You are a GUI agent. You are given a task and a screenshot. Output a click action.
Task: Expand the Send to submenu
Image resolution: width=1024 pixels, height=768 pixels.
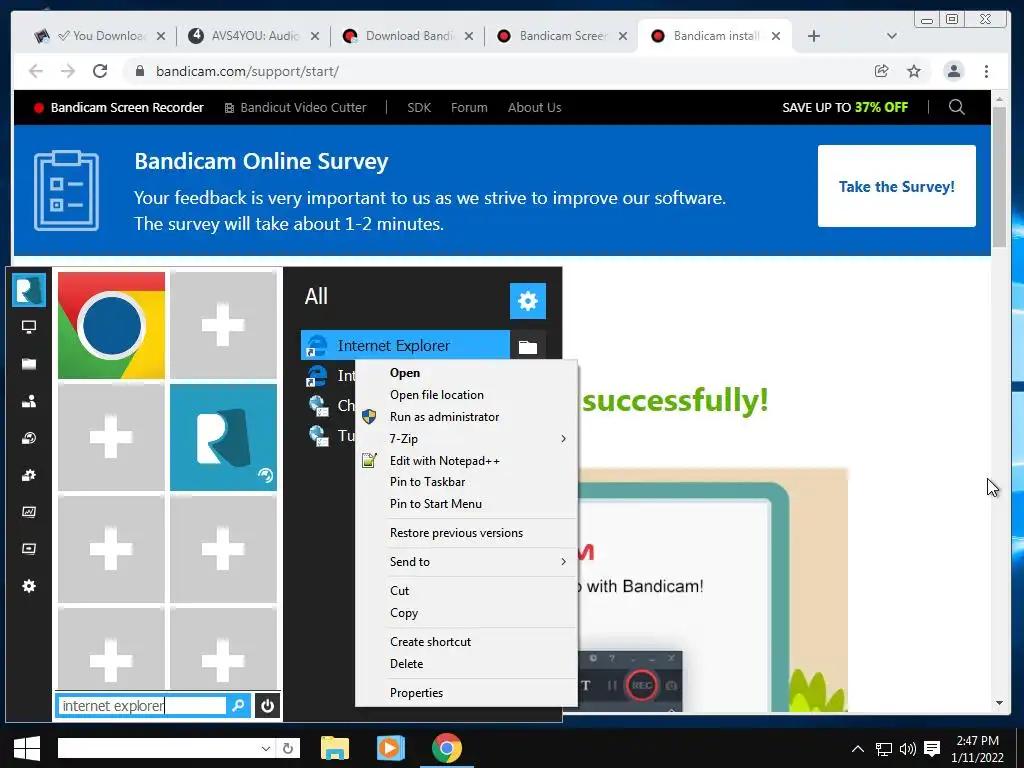click(466, 562)
